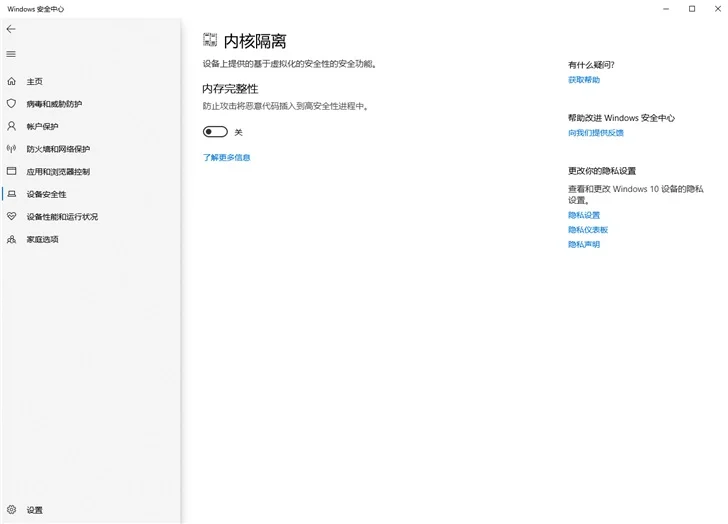Screen dimensions: 728x524
Task: Click the 更改你的隐私设置 heading
Action: (x=602, y=171)
